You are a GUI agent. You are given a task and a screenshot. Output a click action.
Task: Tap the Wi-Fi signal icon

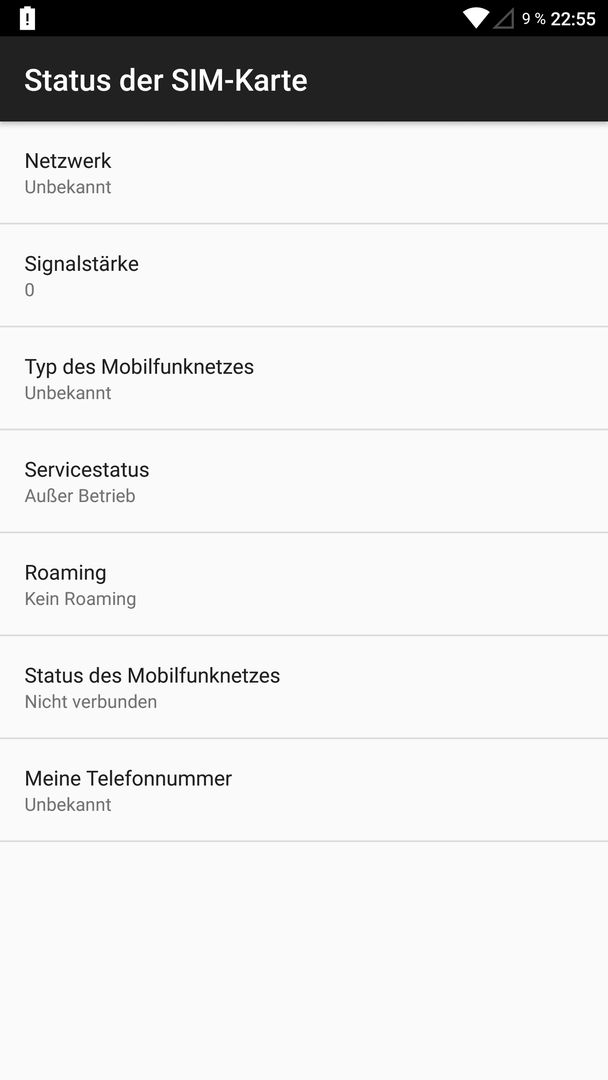coord(475,19)
